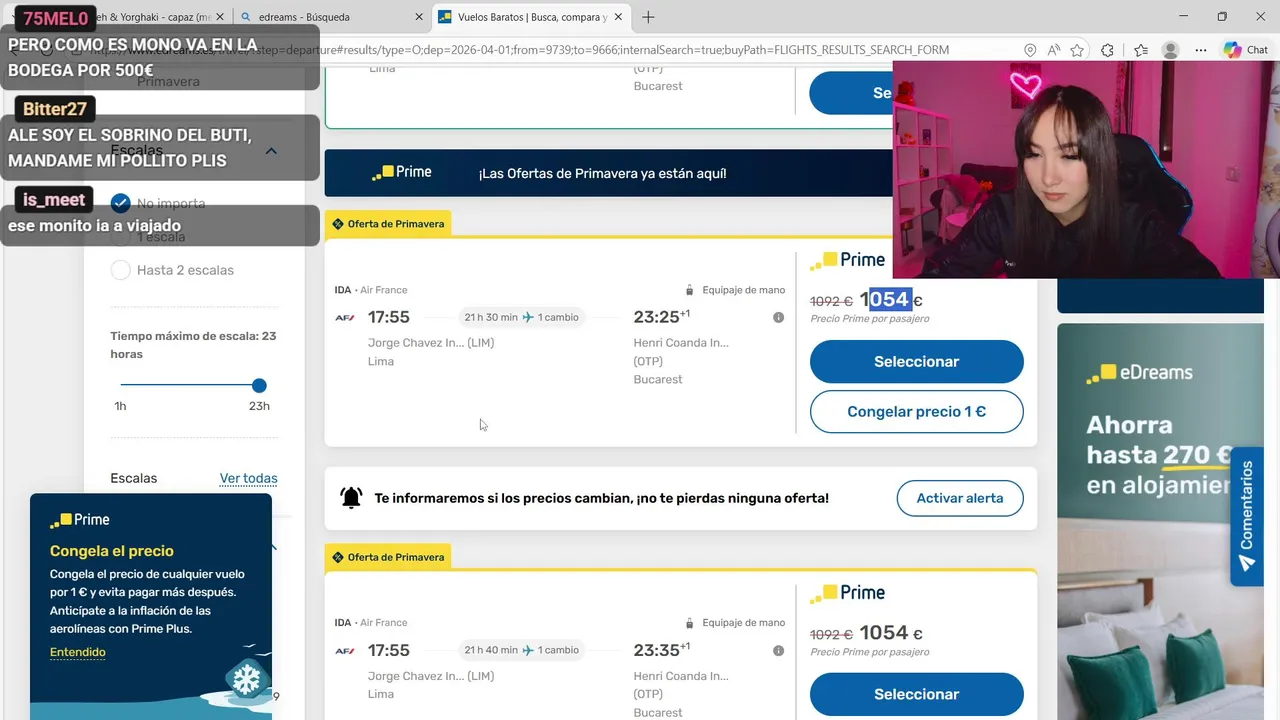Screen dimensions: 1280x720
Task: Click Ver todas link under Escalas
Action: [248, 478]
